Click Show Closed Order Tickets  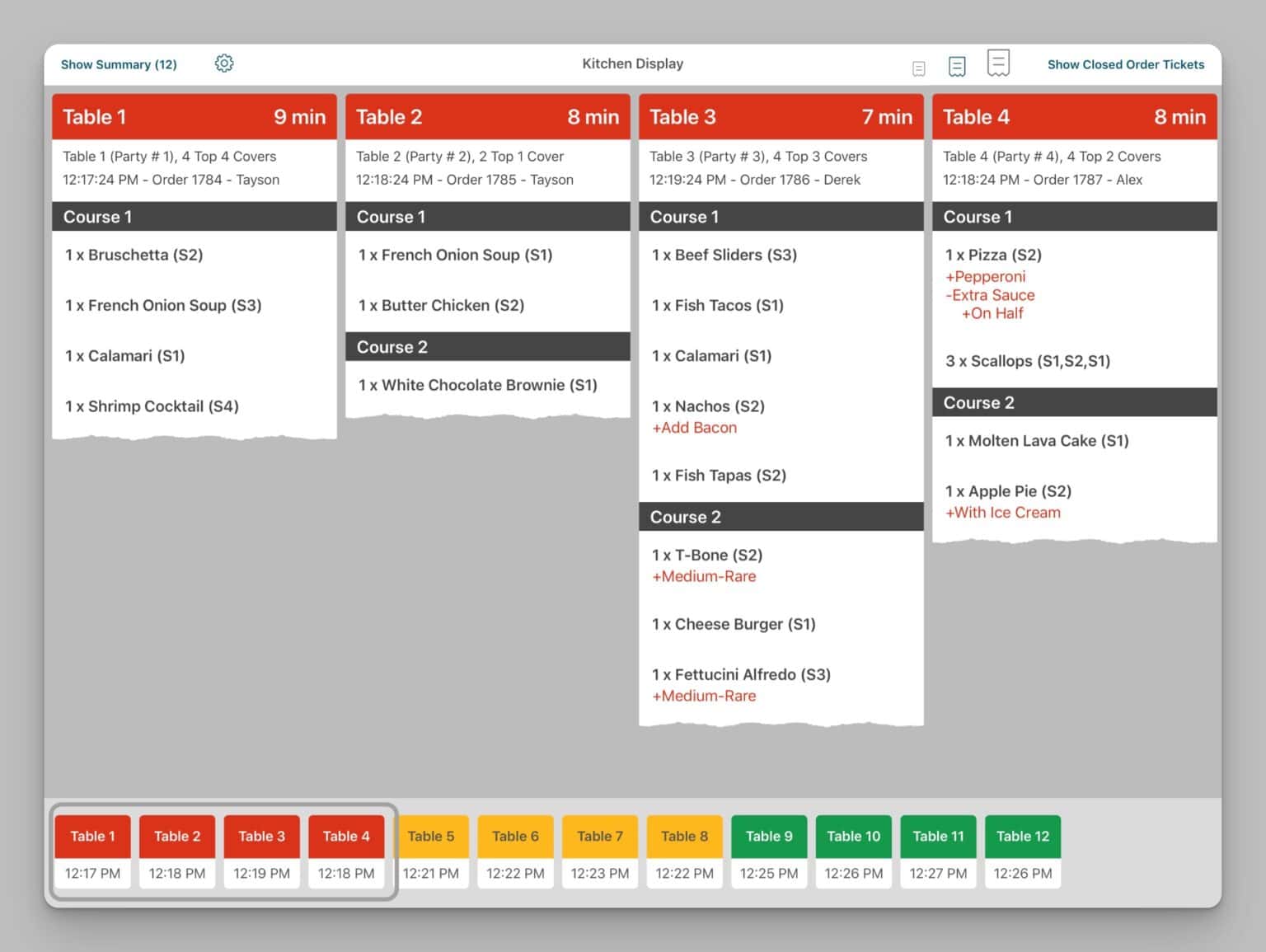1125,64
